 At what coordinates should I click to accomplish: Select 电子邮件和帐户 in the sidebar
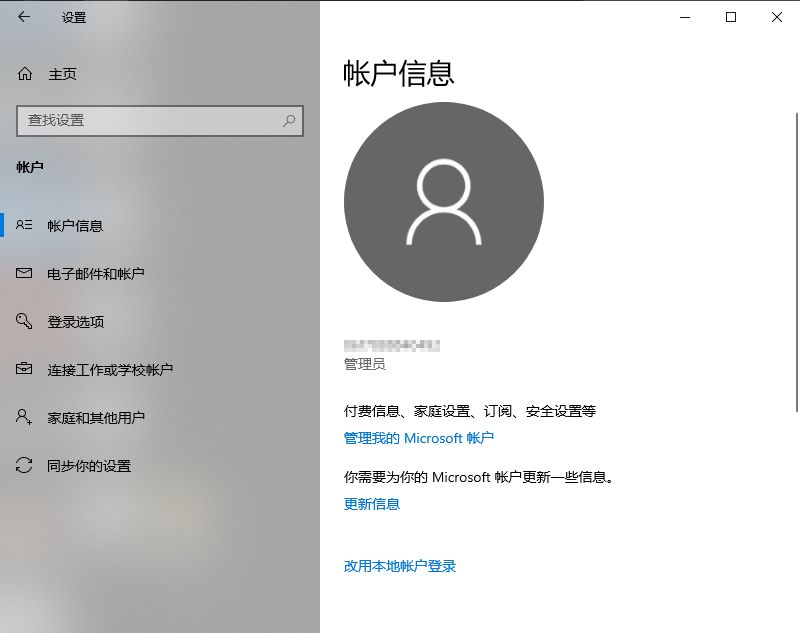pos(95,273)
